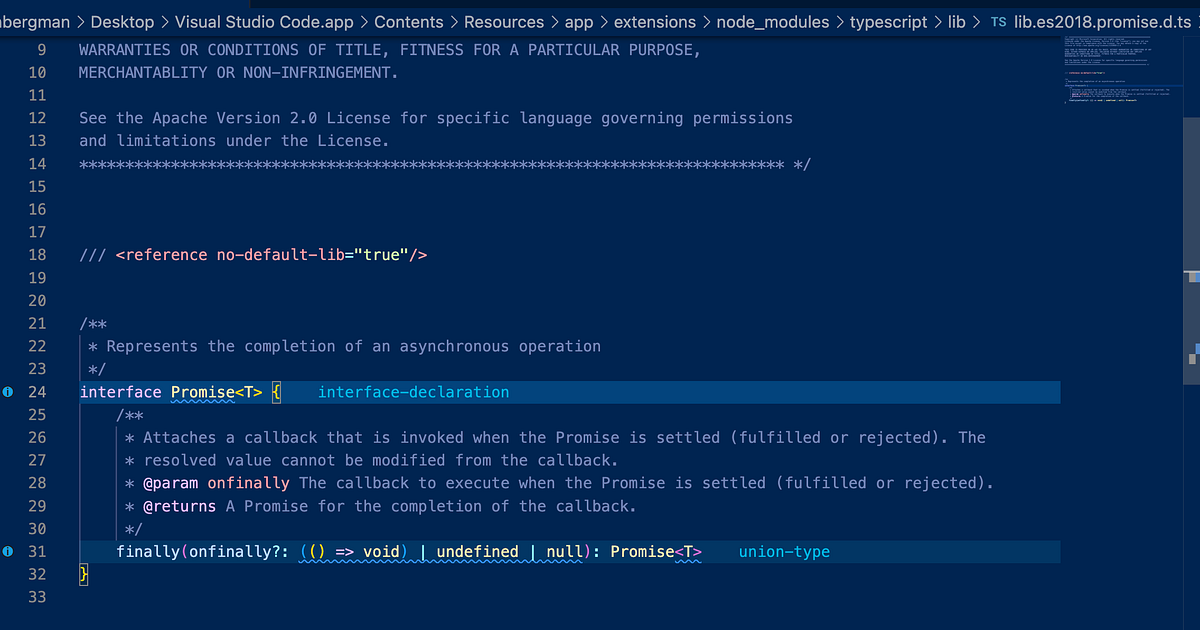
Task: Click line number 21 in the gutter
Action: pos(37,323)
